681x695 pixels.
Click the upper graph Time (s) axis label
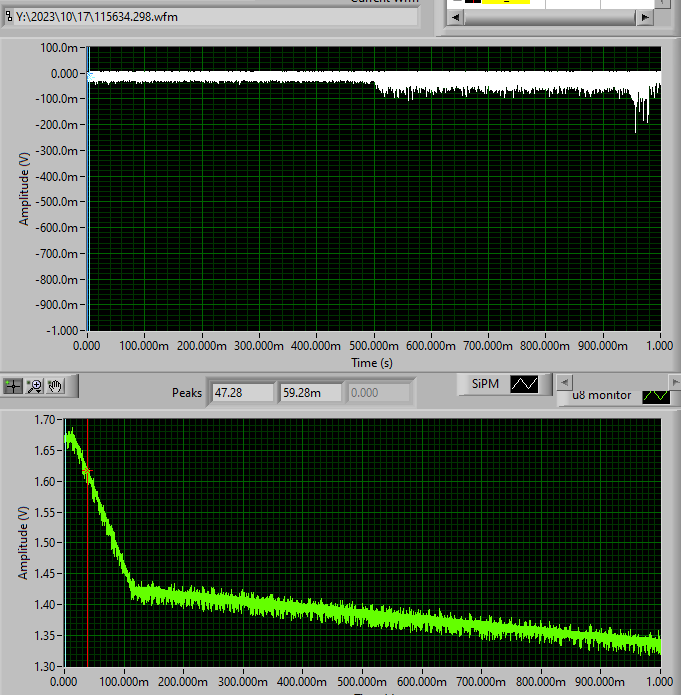[372, 363]
